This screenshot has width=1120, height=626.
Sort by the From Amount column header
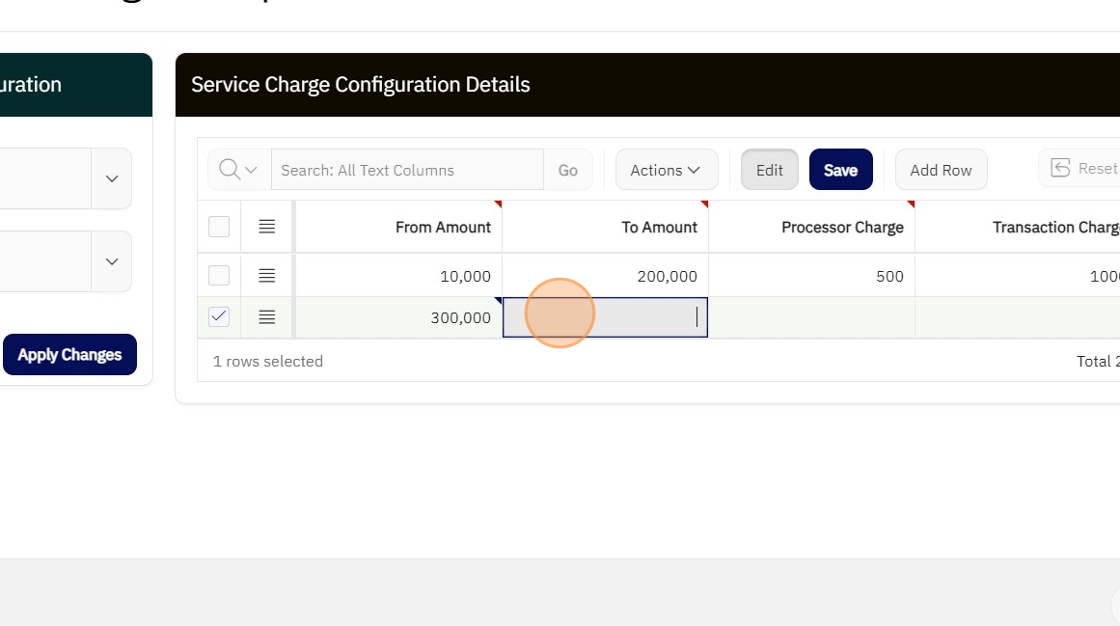[x=442, y=227]
